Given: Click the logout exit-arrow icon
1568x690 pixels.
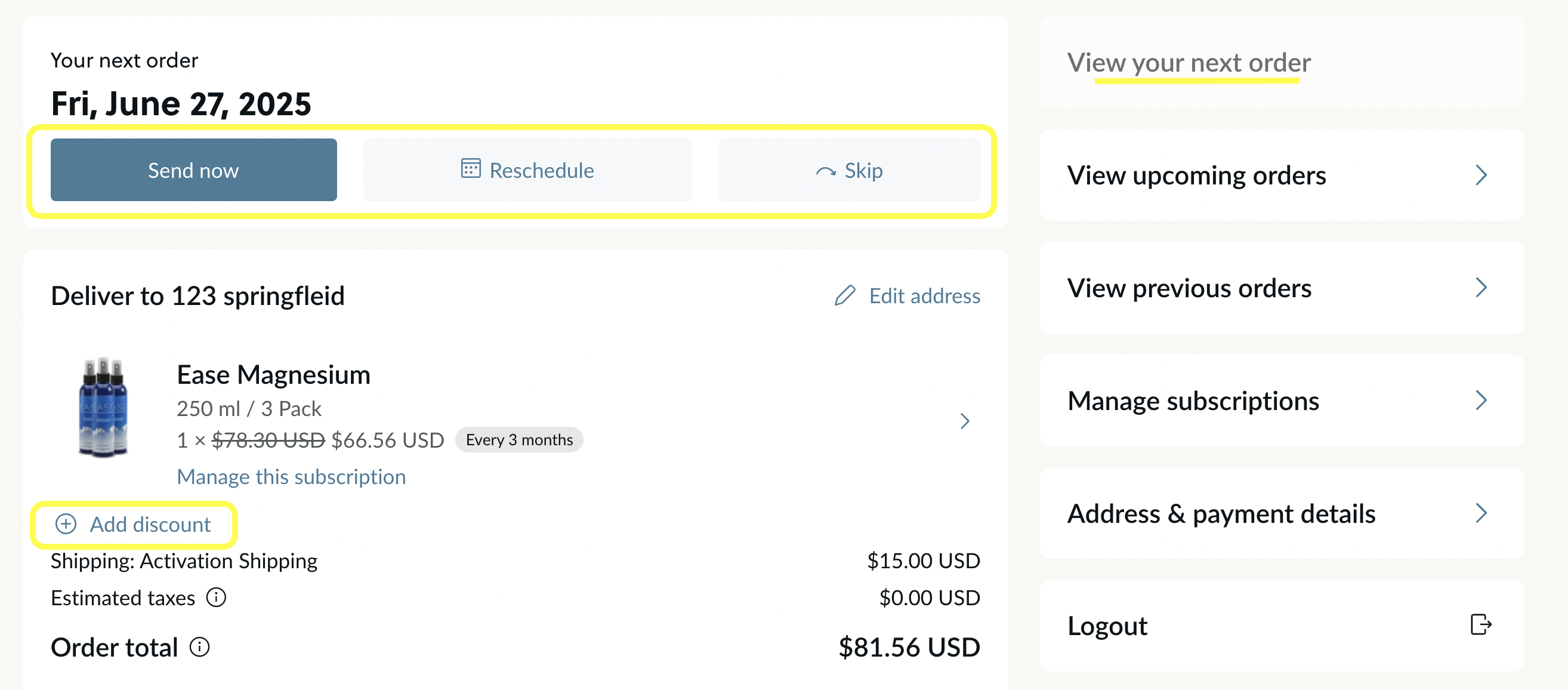Looking at the screenshot, I should [1480, 625].
